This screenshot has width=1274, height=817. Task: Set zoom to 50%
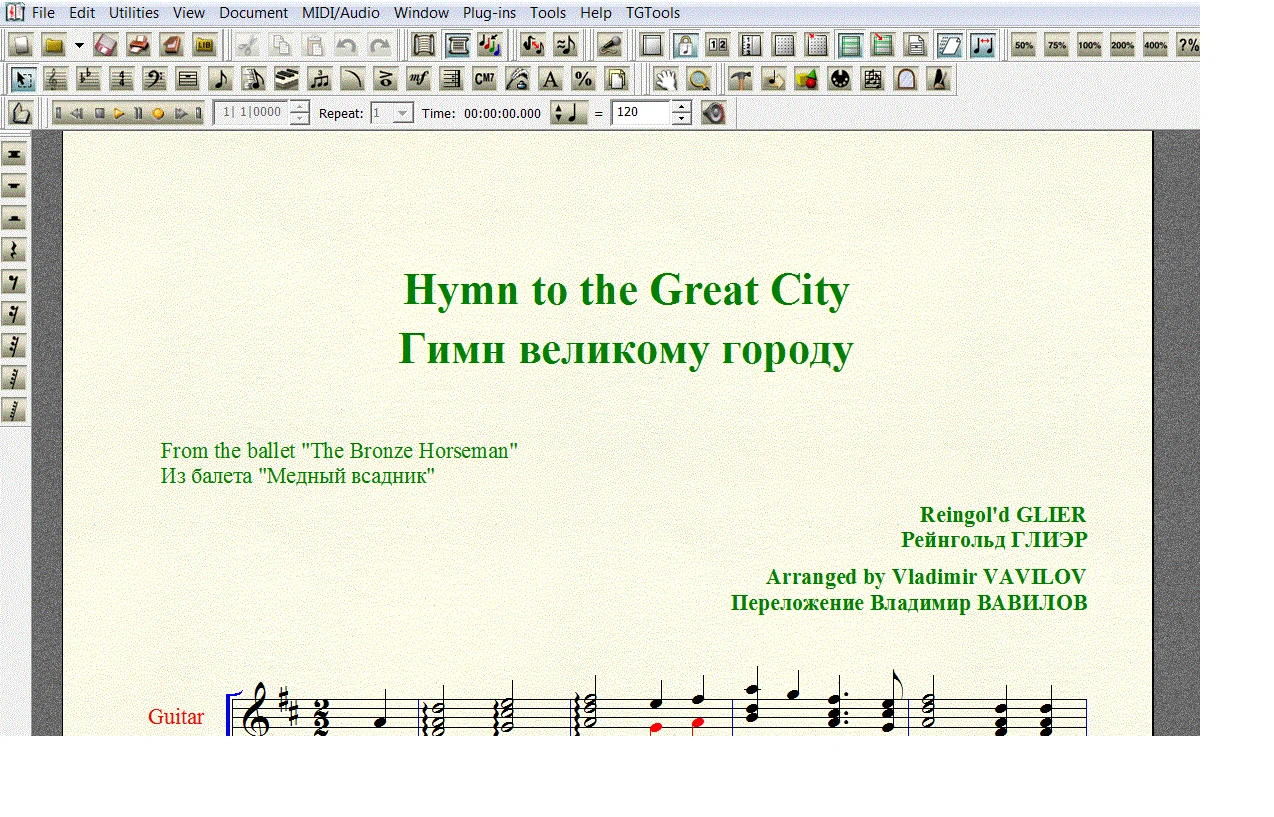click(x=1023, y=45)
